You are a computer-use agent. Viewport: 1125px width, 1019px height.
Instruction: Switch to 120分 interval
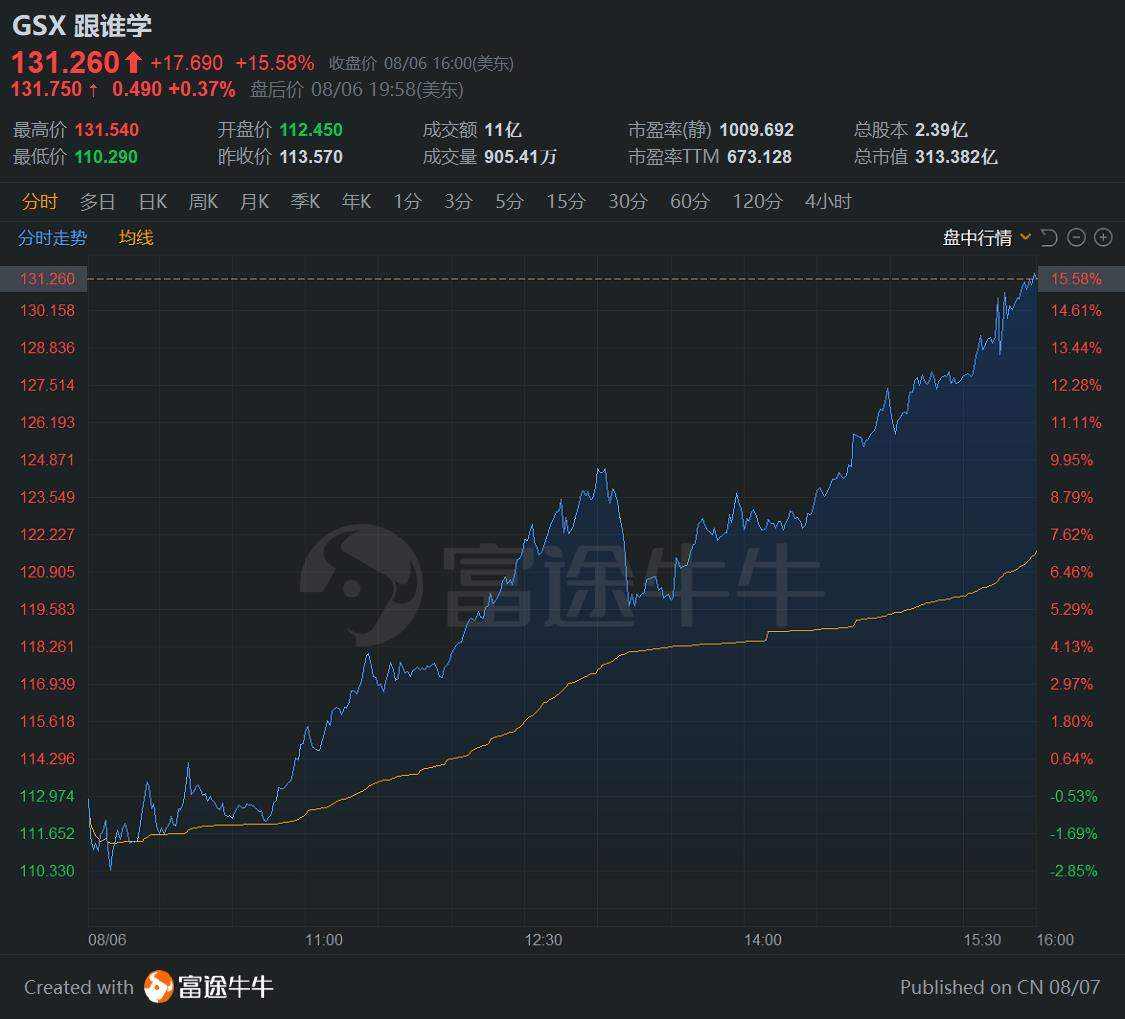[757, 202]
